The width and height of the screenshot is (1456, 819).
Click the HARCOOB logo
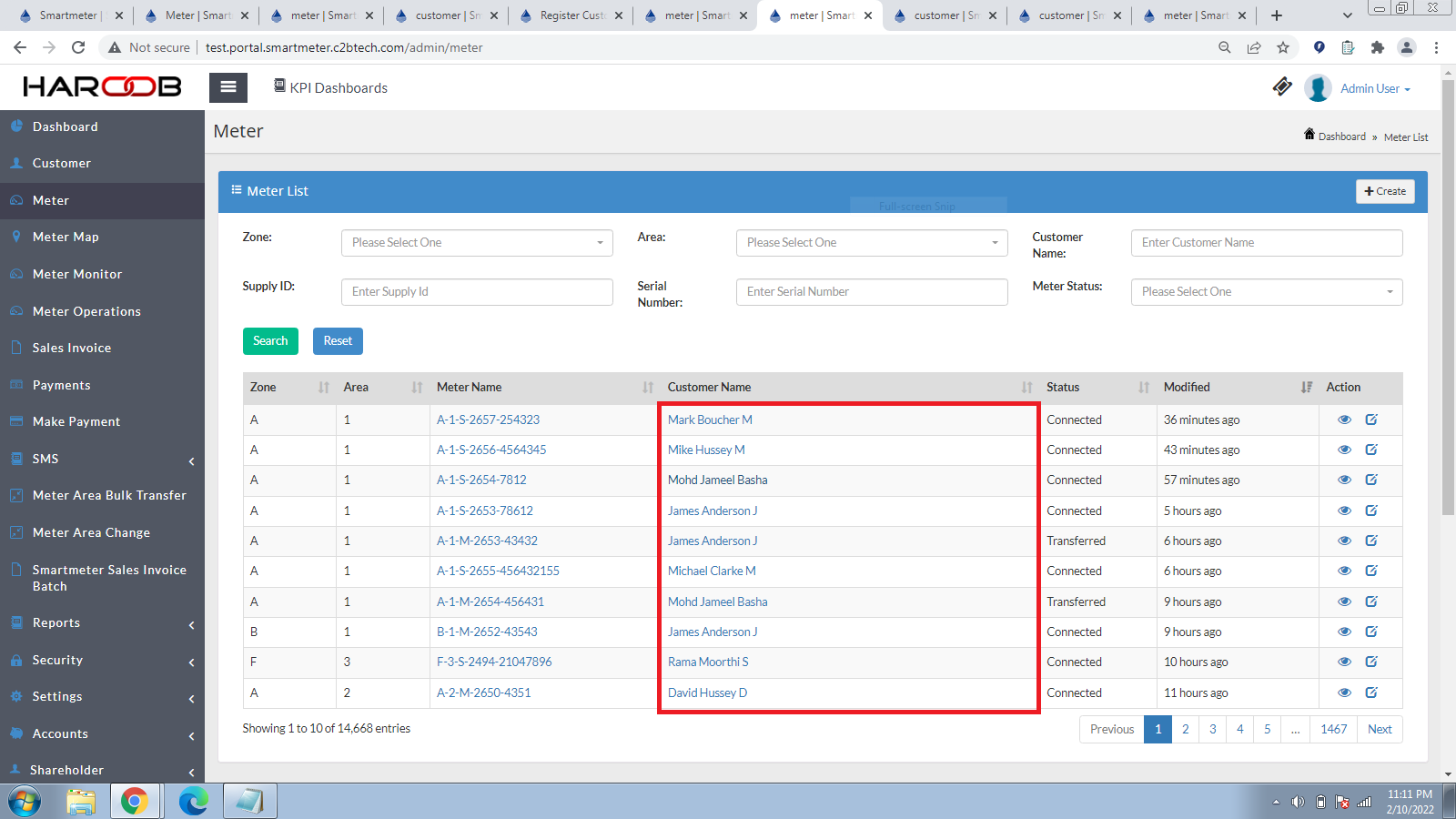point(102,86)
